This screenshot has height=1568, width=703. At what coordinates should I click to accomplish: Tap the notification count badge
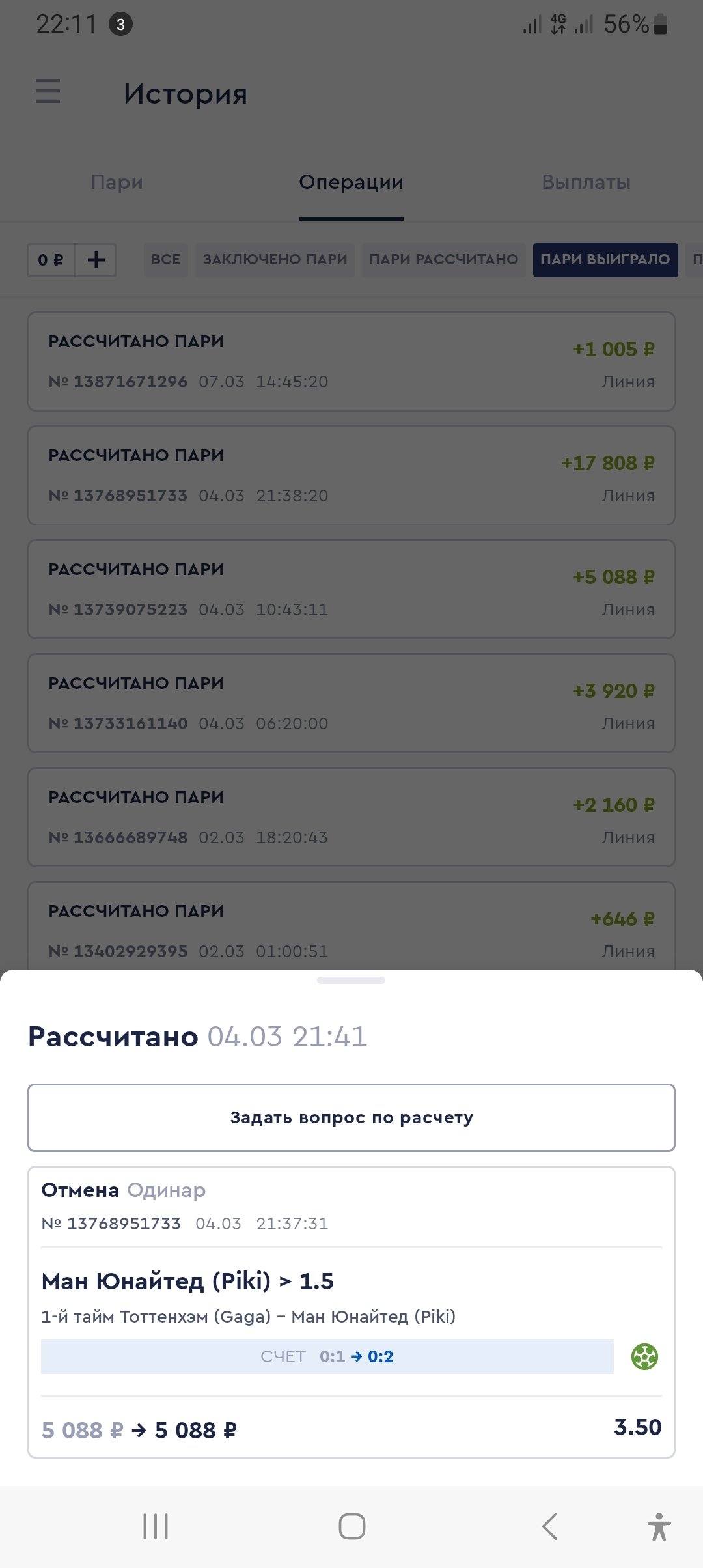coord(120,25)
